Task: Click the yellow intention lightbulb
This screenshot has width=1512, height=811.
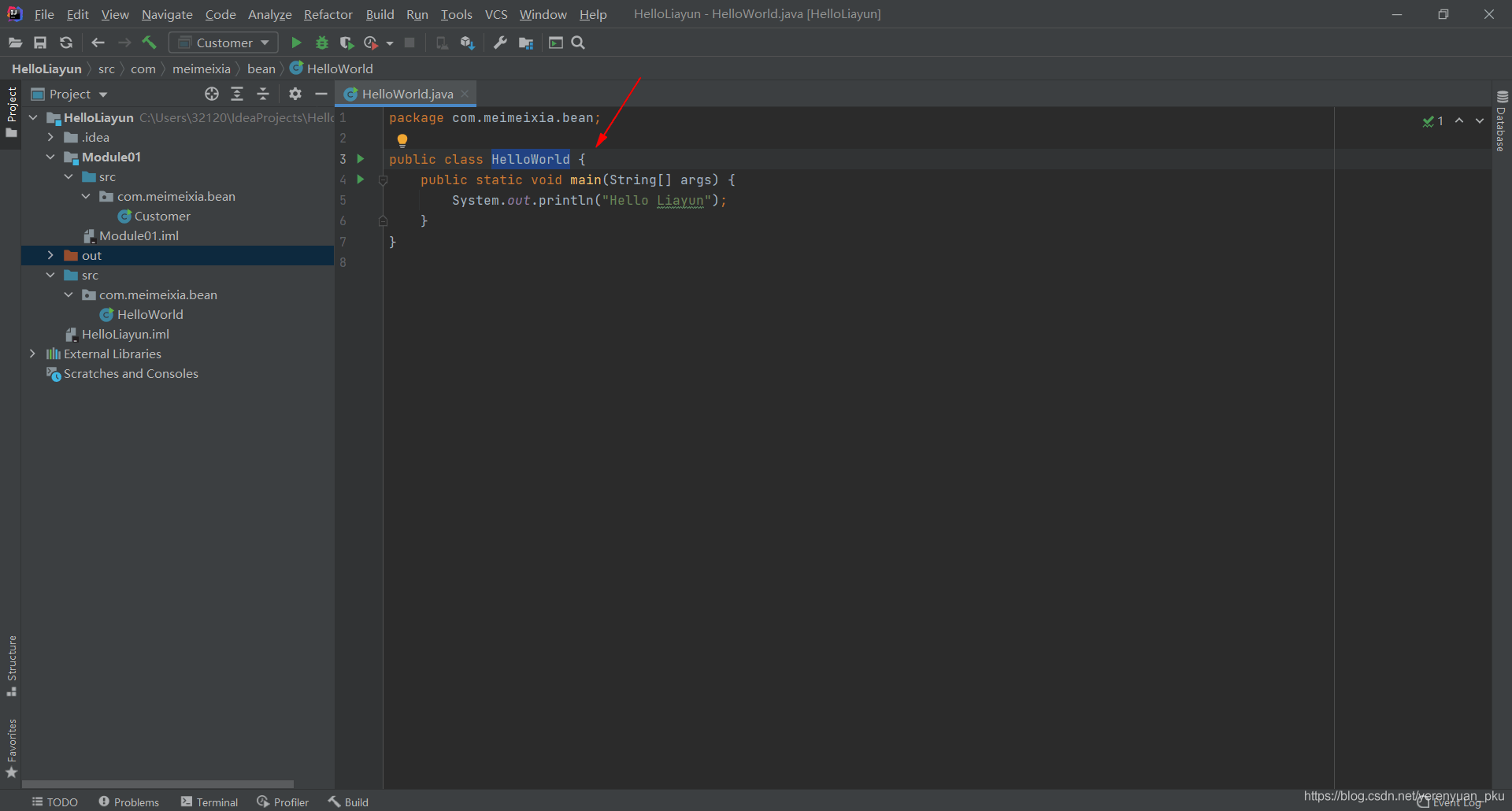Action: (402, 140)
